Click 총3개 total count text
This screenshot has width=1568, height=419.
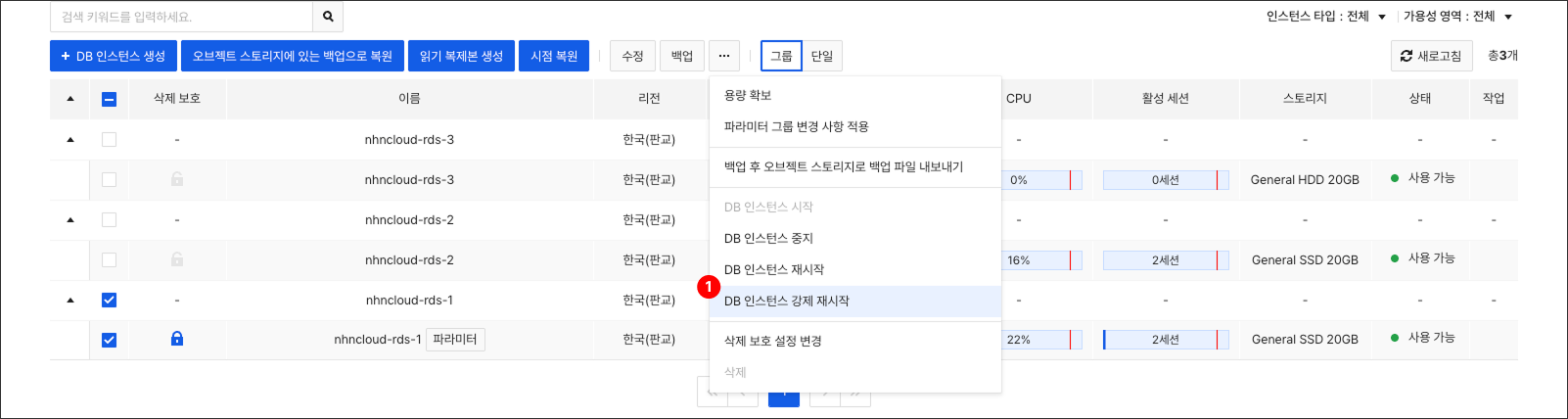point(1502,56)
